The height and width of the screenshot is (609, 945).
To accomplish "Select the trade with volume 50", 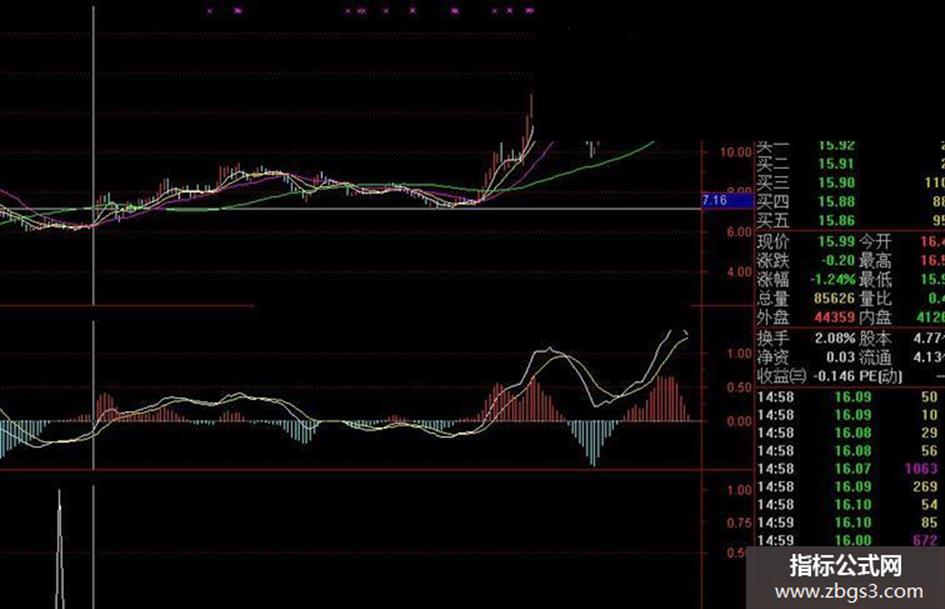I will (x=850, y=397).
